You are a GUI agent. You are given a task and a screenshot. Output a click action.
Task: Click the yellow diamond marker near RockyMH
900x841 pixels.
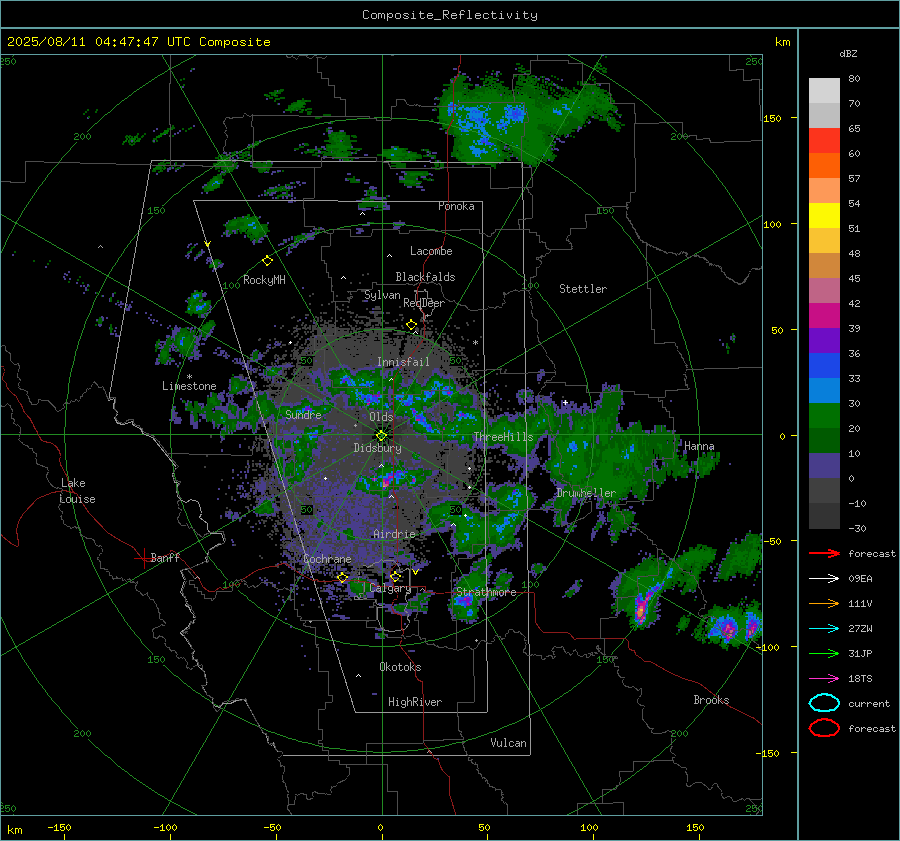point(267,261)
